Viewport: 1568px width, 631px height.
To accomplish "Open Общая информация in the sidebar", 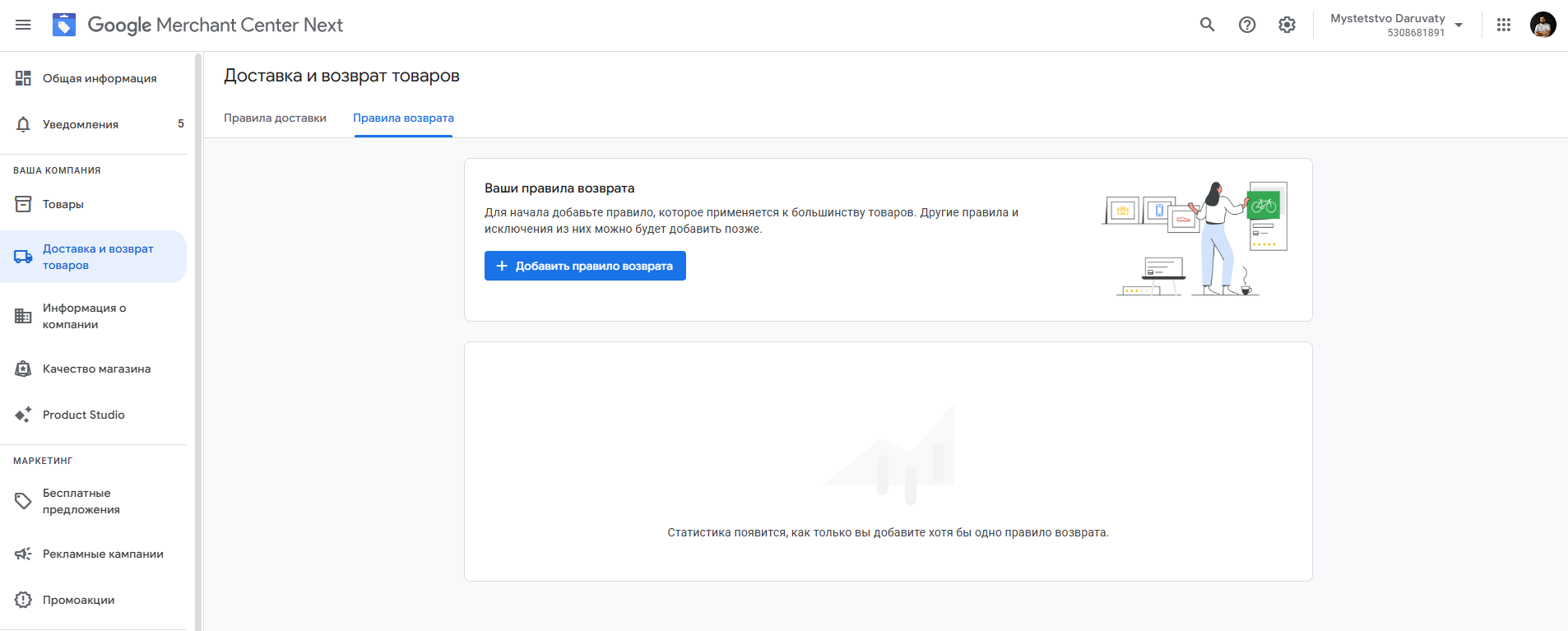I will tap(93, 78).
